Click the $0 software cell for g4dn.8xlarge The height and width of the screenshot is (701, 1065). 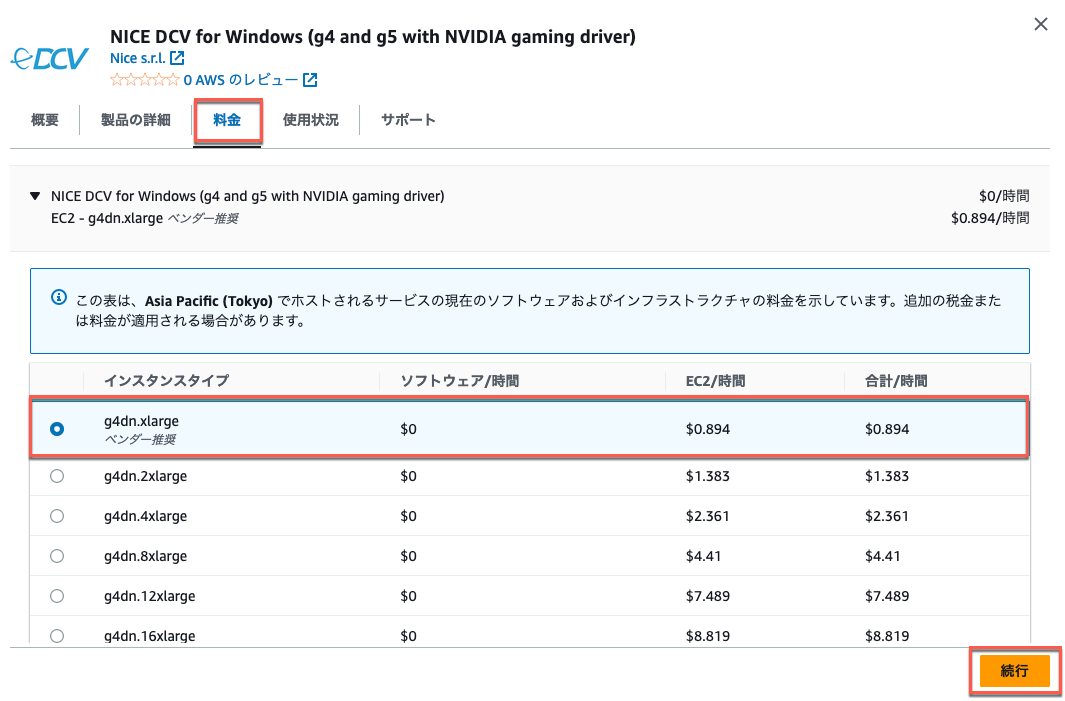pyautogui.click(x=408, y=556)
